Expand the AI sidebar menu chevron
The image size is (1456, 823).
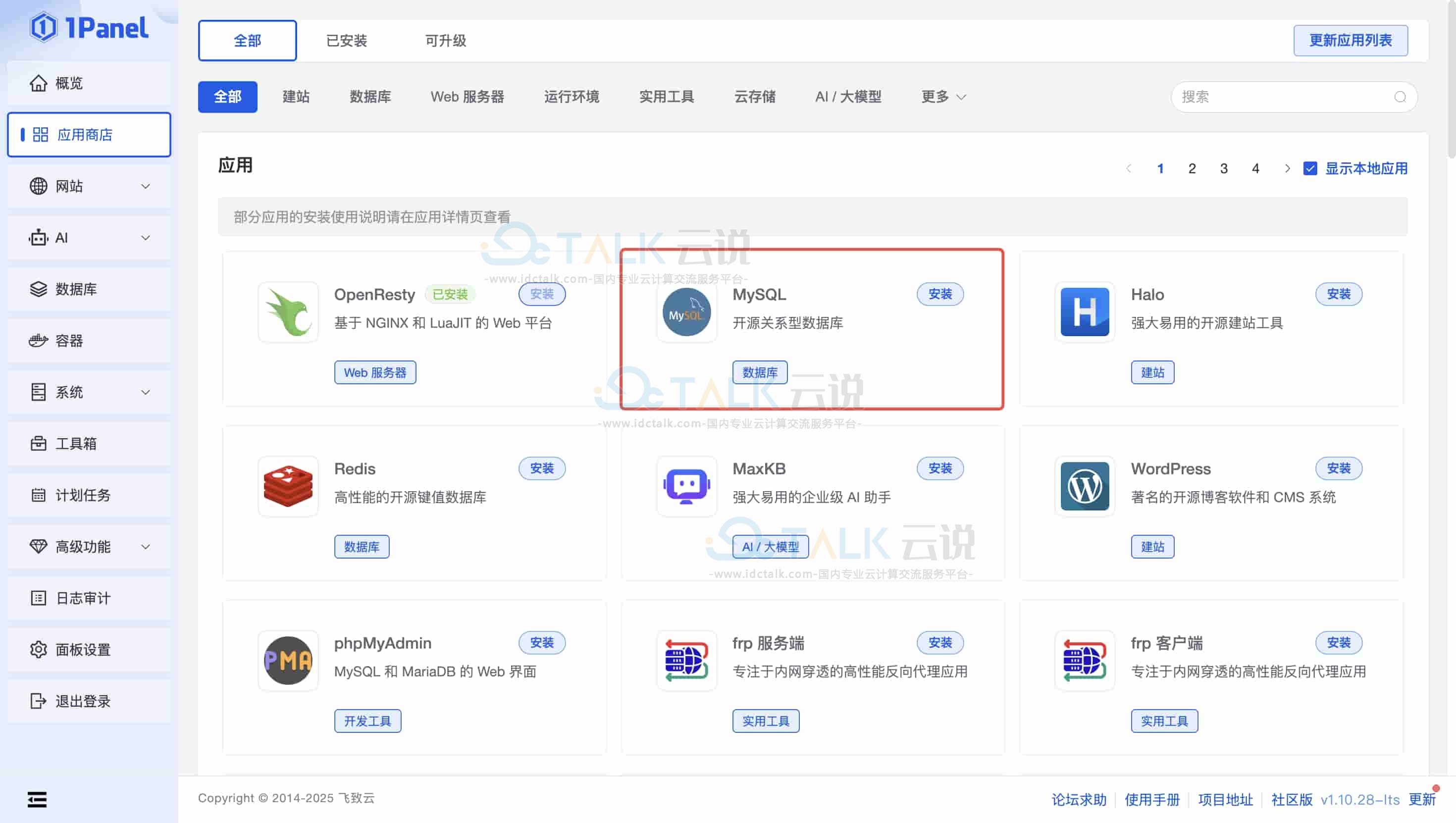tap(145, 237)
